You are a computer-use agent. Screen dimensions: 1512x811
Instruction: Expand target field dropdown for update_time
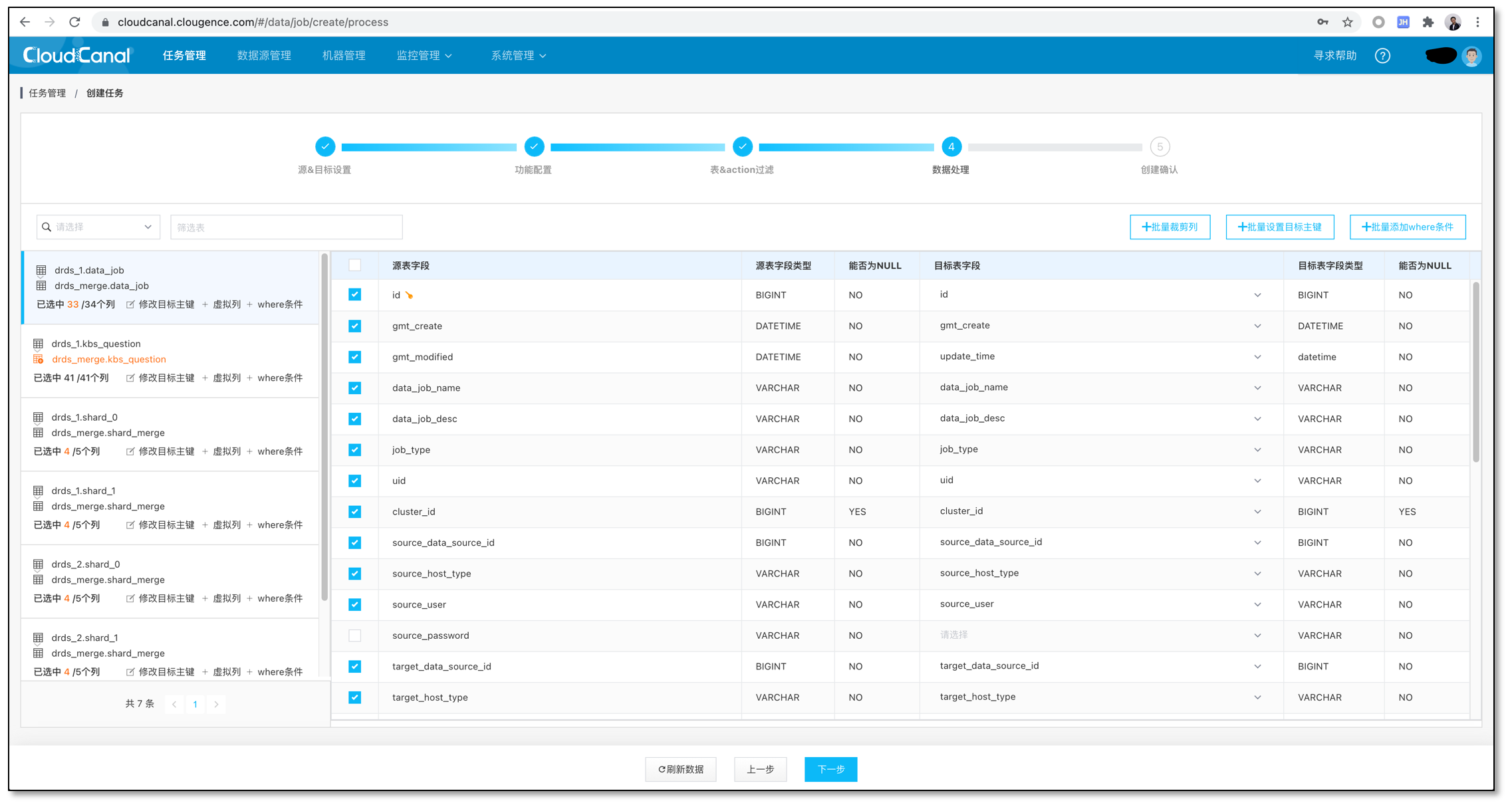[x=1257, y=357]
